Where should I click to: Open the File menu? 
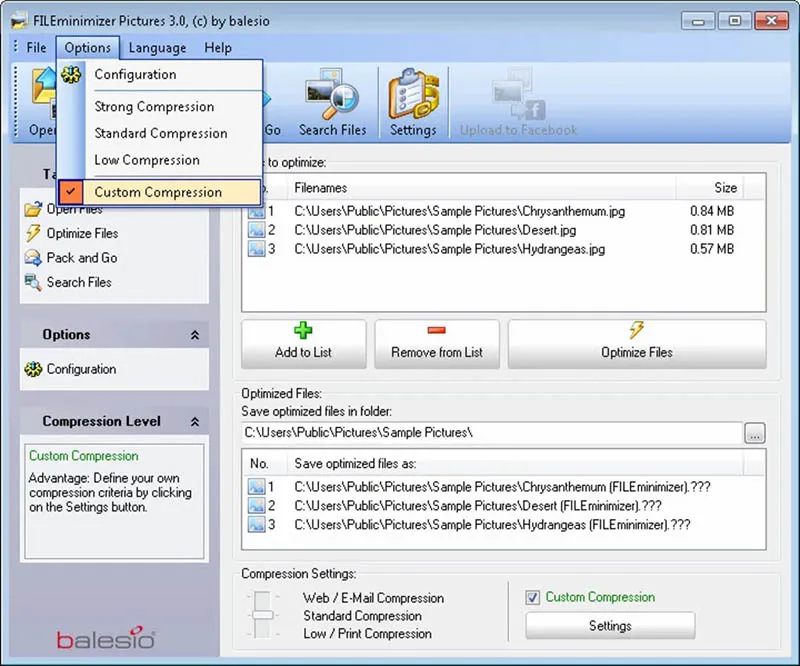[36, 47]
